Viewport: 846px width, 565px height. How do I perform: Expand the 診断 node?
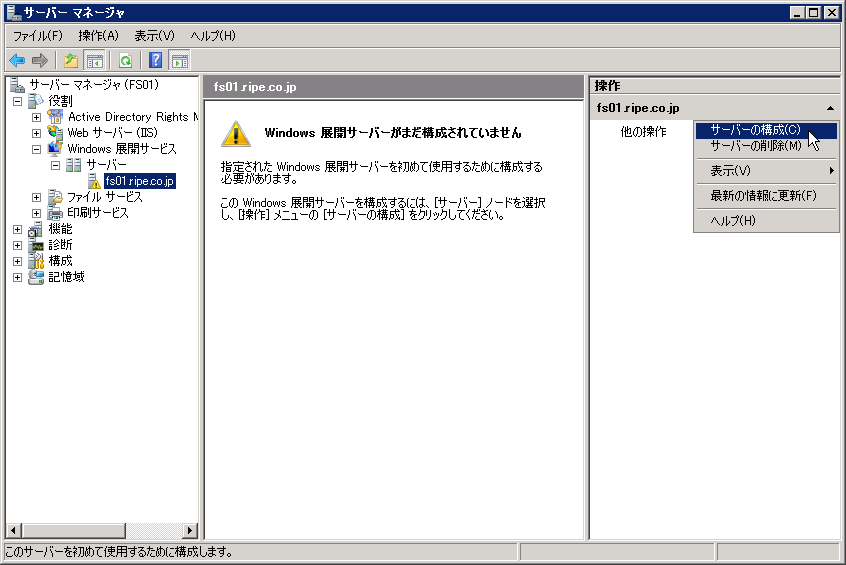tap(17, 246)
